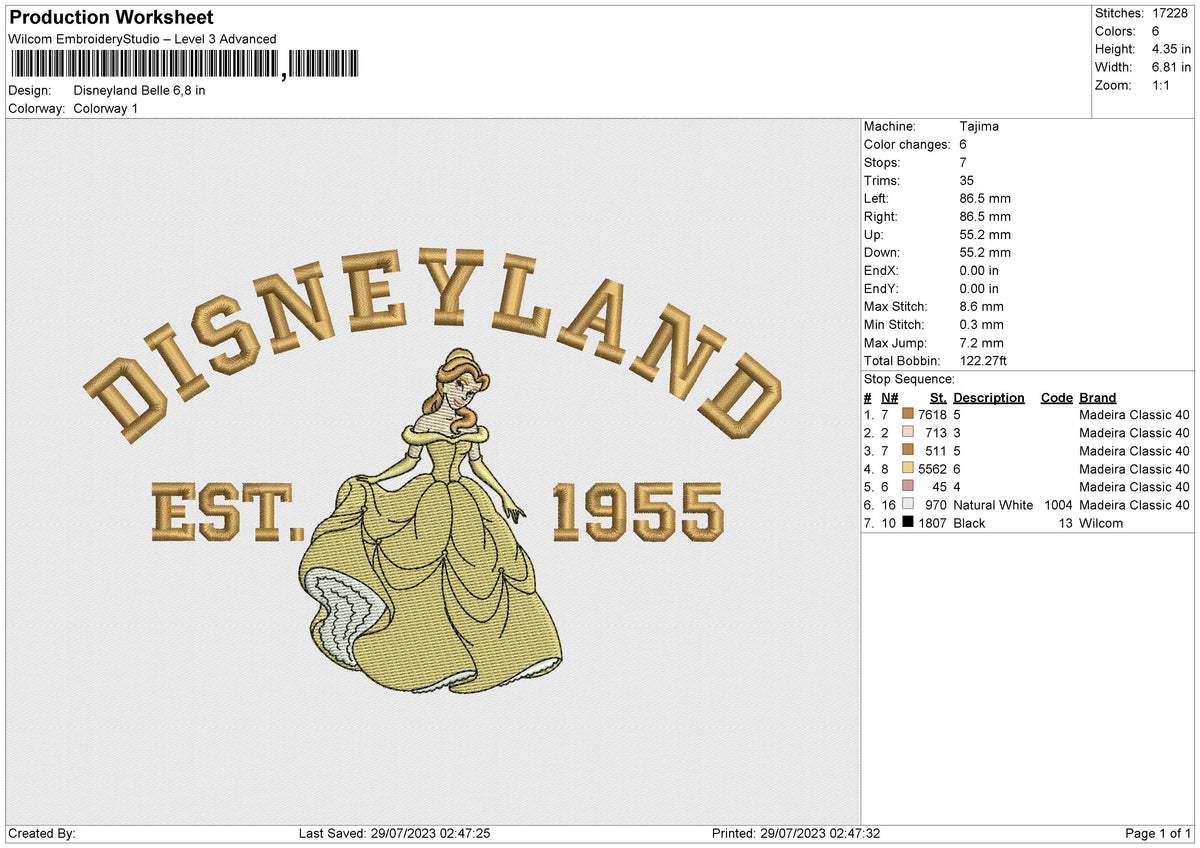Screen dimensions: 1200x848
Task: Click the 'EndY:' label
Action: (880, 288)
